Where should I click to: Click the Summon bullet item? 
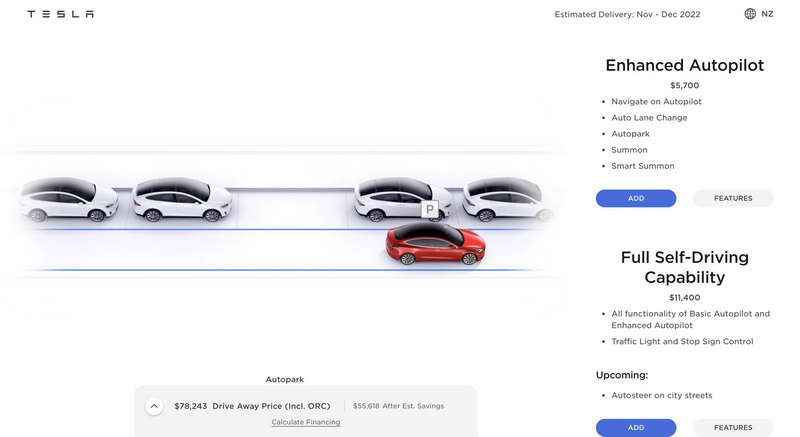[629, 150]
